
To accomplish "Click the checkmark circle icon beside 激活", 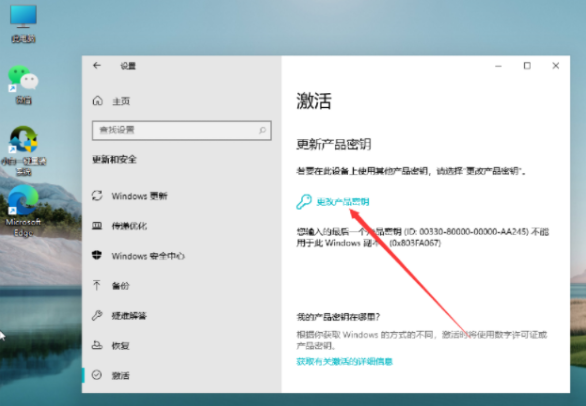I will click(97, 375).
